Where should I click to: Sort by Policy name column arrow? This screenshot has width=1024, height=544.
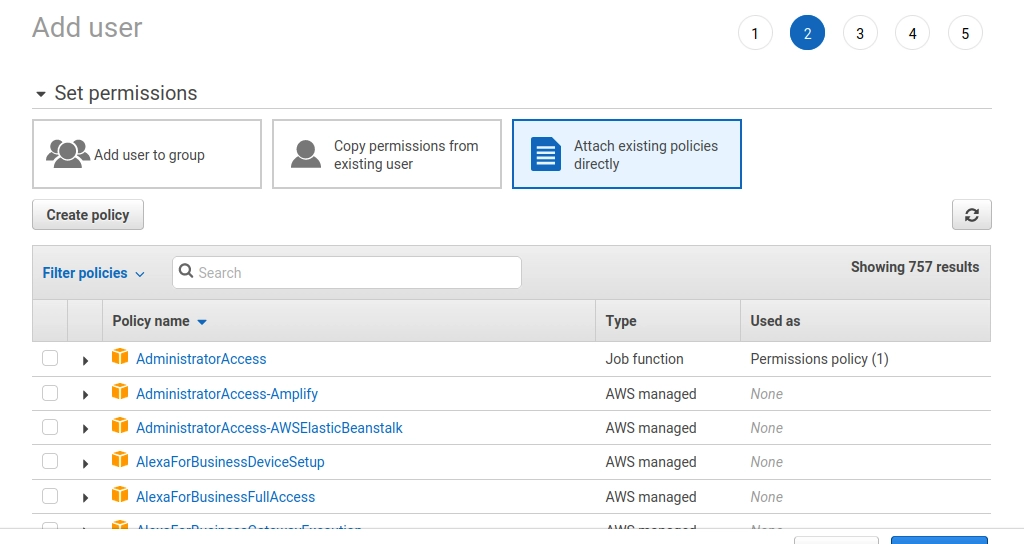point(202,322)
